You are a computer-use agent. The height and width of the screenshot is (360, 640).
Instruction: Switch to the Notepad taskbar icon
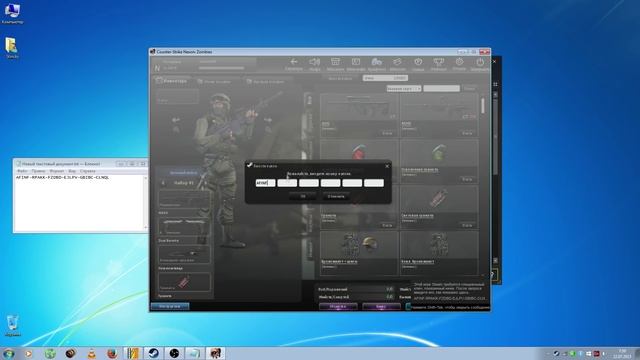click(x=194, y=353)
